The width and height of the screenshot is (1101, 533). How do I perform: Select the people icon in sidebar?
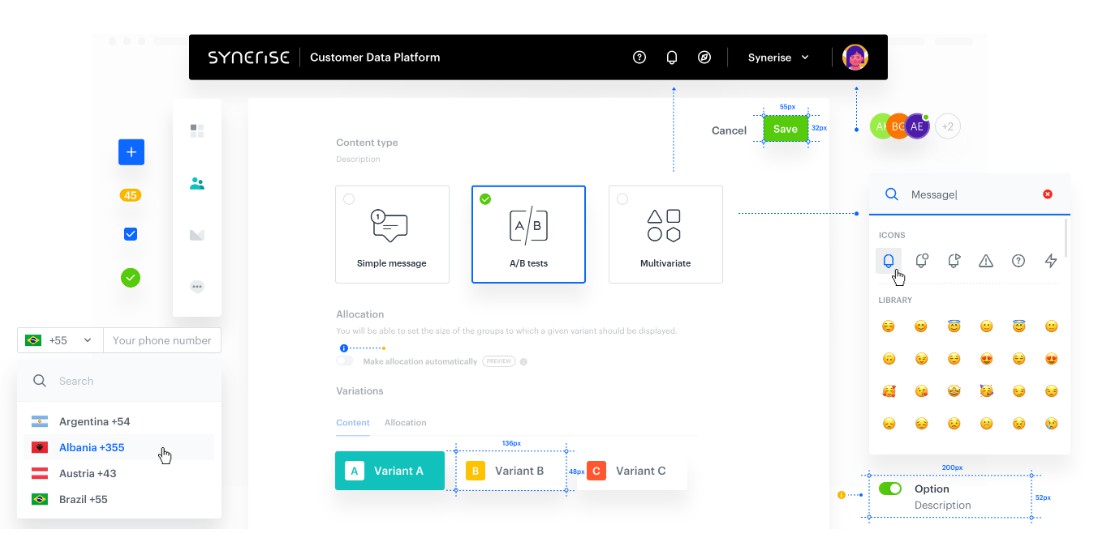[197, 184]
